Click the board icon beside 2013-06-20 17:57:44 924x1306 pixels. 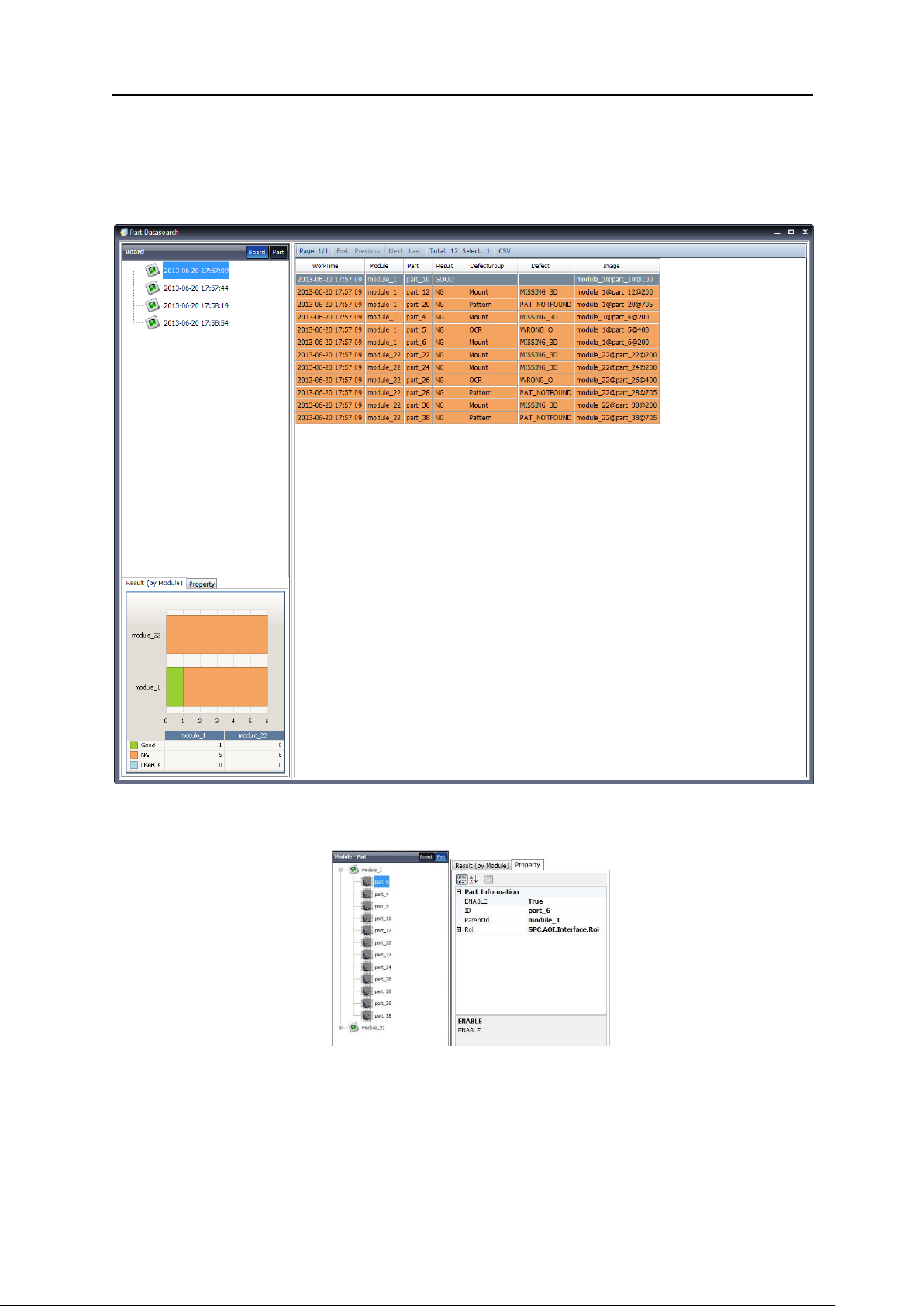pyautogui.click(x=153, y=288)
